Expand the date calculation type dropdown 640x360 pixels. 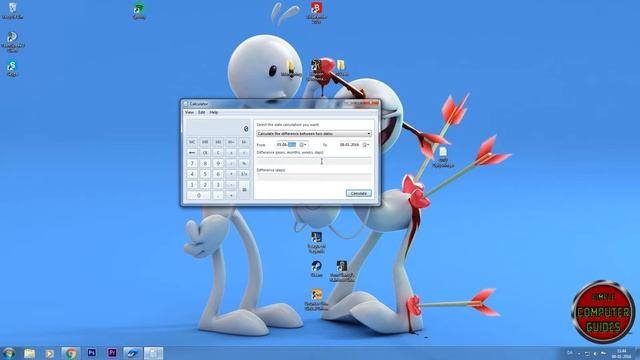pos(314,133)
